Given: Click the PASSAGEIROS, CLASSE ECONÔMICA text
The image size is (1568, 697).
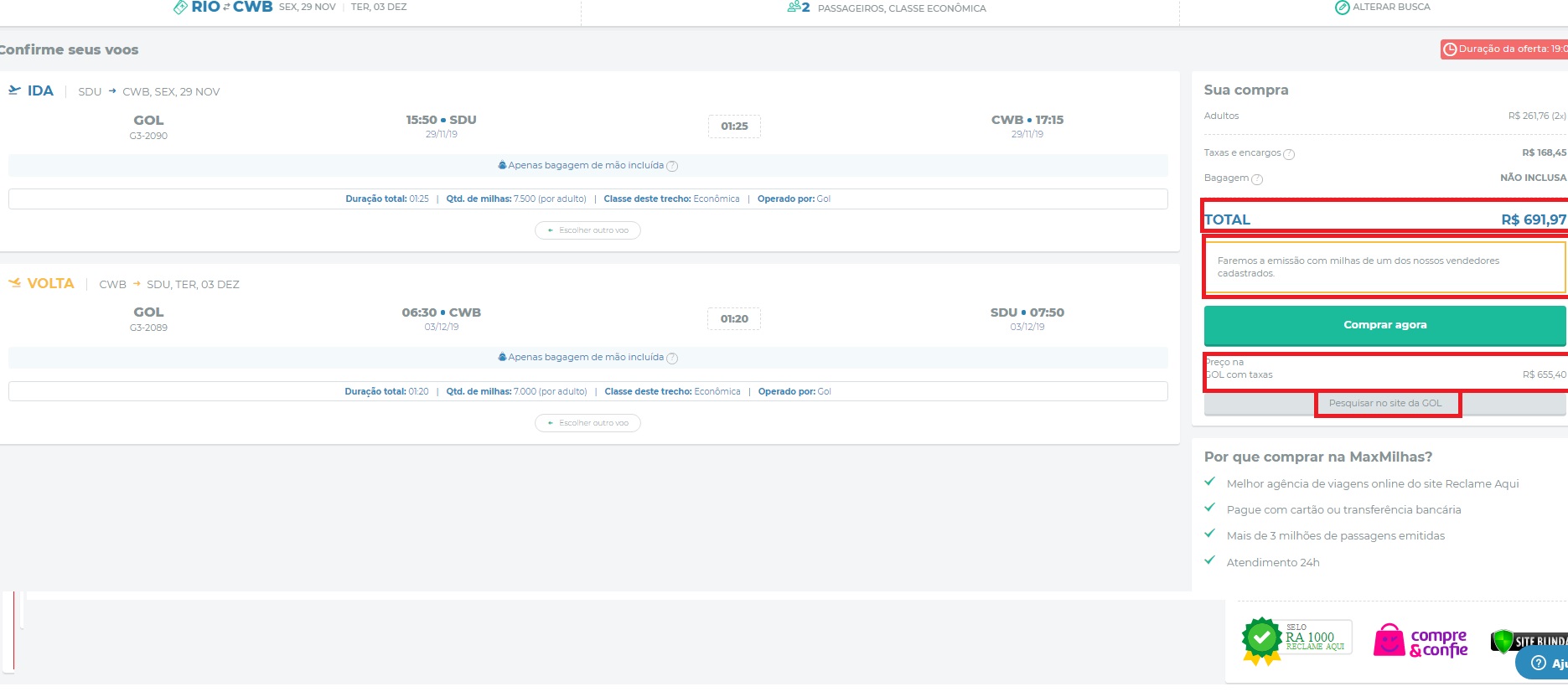Looking at the screenshot, I should click(x=902, y=8).
